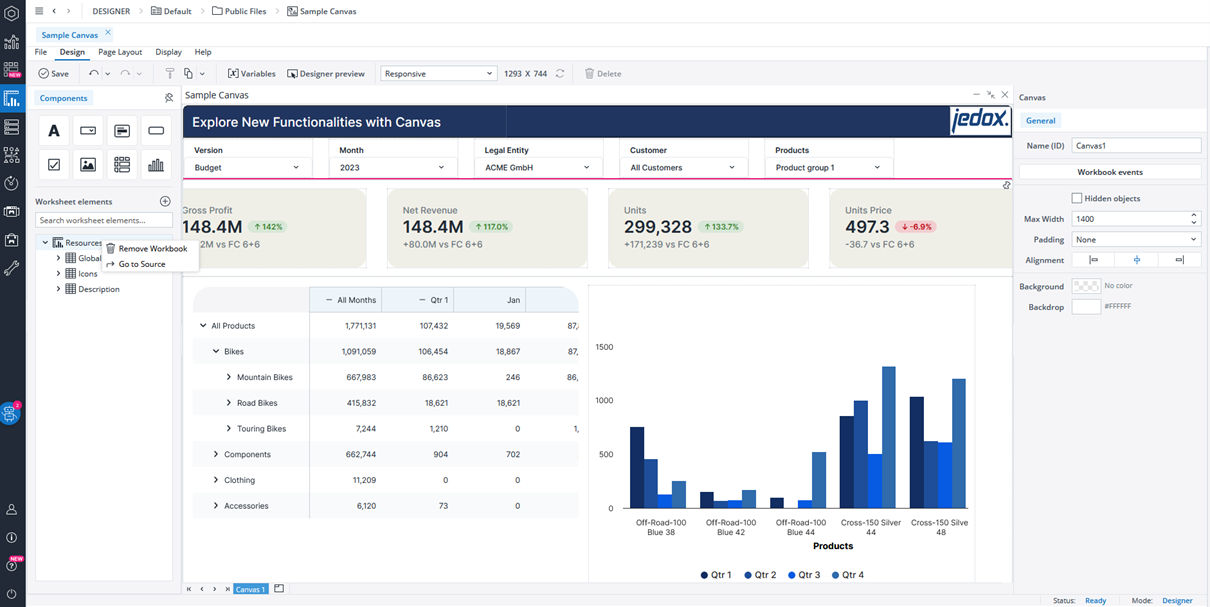Add an image component to canvas
Image resolution: width=1210 pixels, height=607 pixels.
tap(88, 165)
